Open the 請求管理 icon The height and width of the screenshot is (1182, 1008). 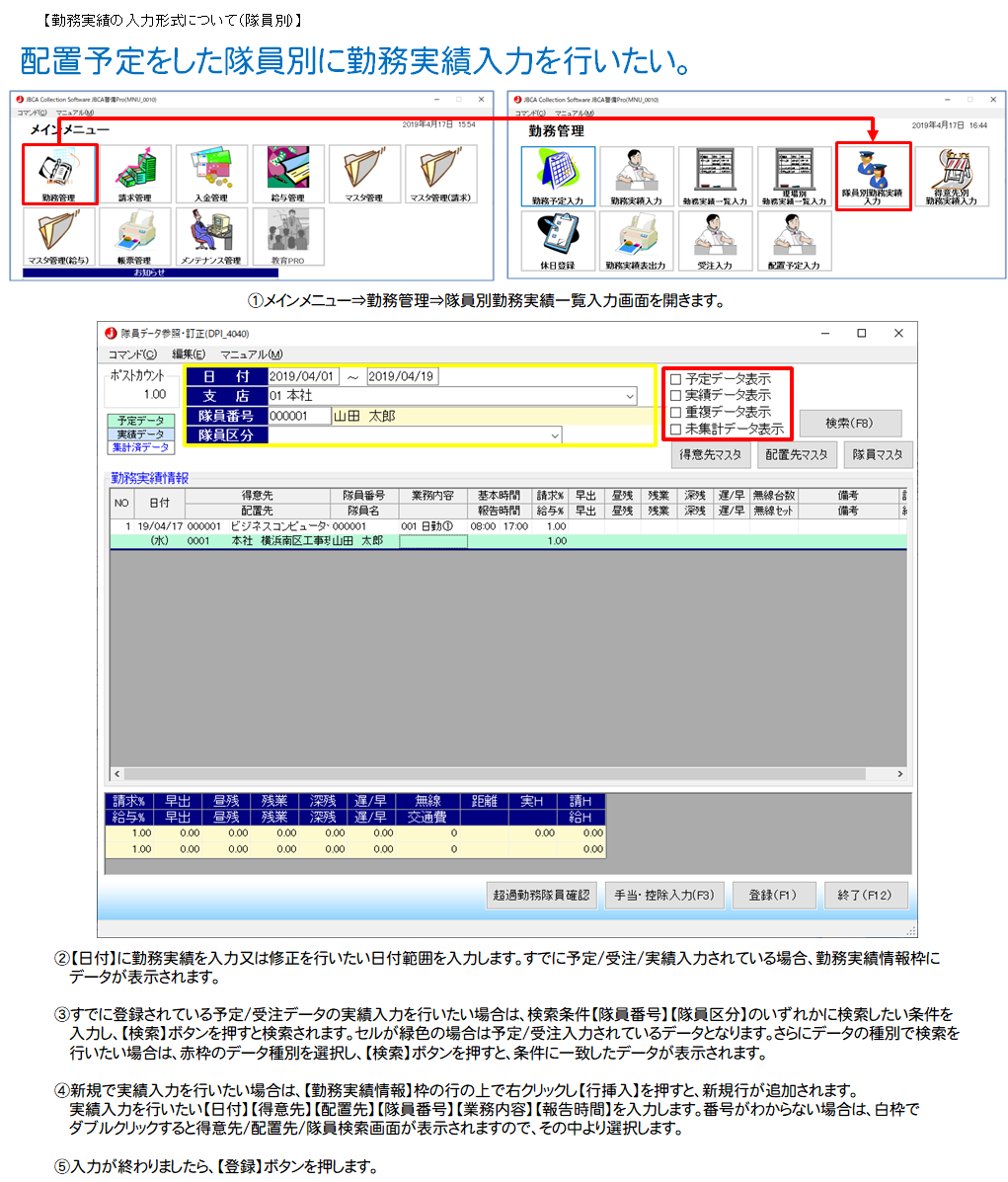coord(135,173)
